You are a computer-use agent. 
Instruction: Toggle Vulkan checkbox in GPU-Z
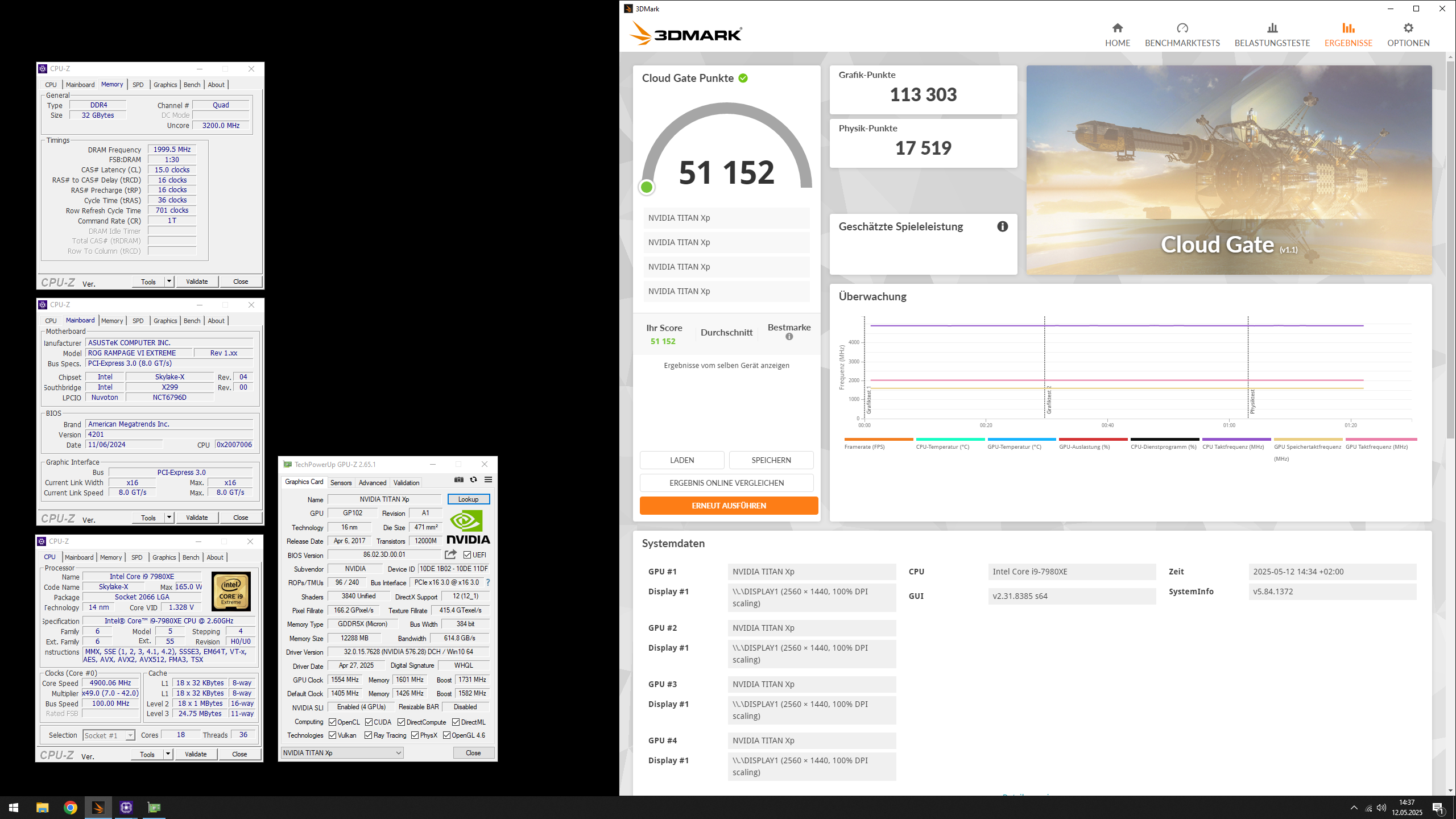(x=333, y=735)
